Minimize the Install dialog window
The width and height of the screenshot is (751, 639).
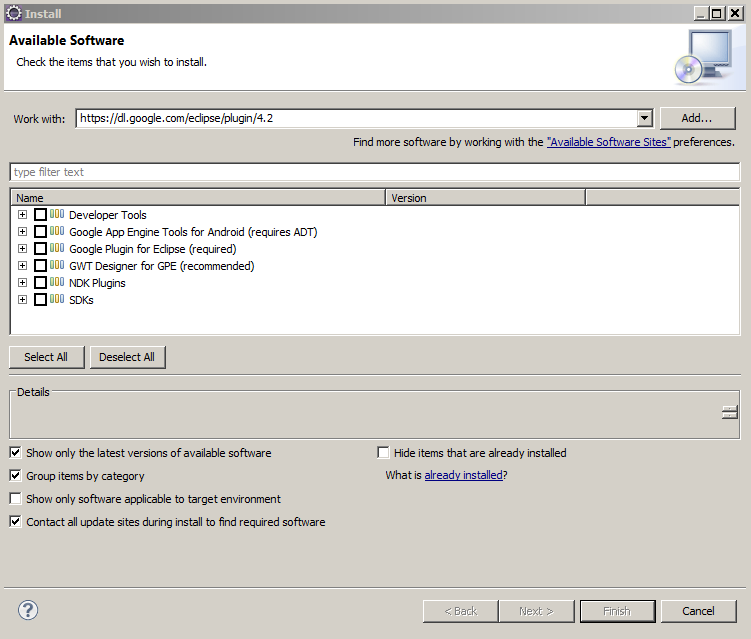point(701,13)
